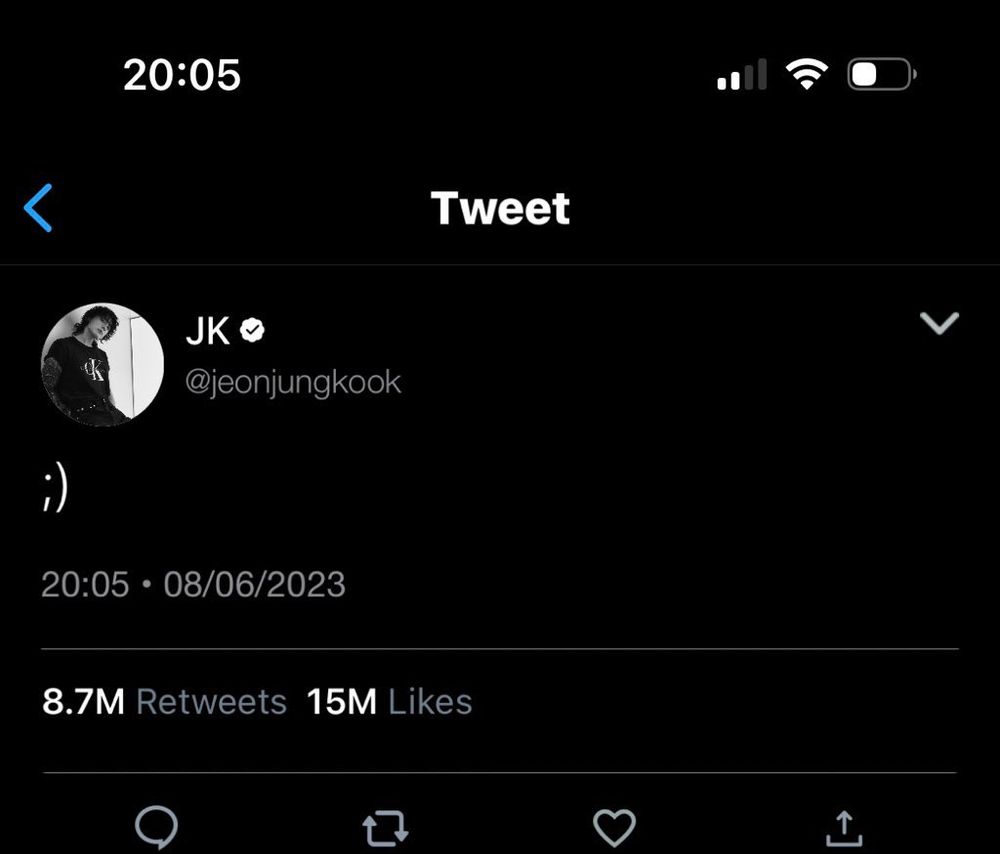Image resolution: width=1000 pixels, height=854 pixels.
Task: Reply with the speech bubble icon
Action: [x=156, y=827]
